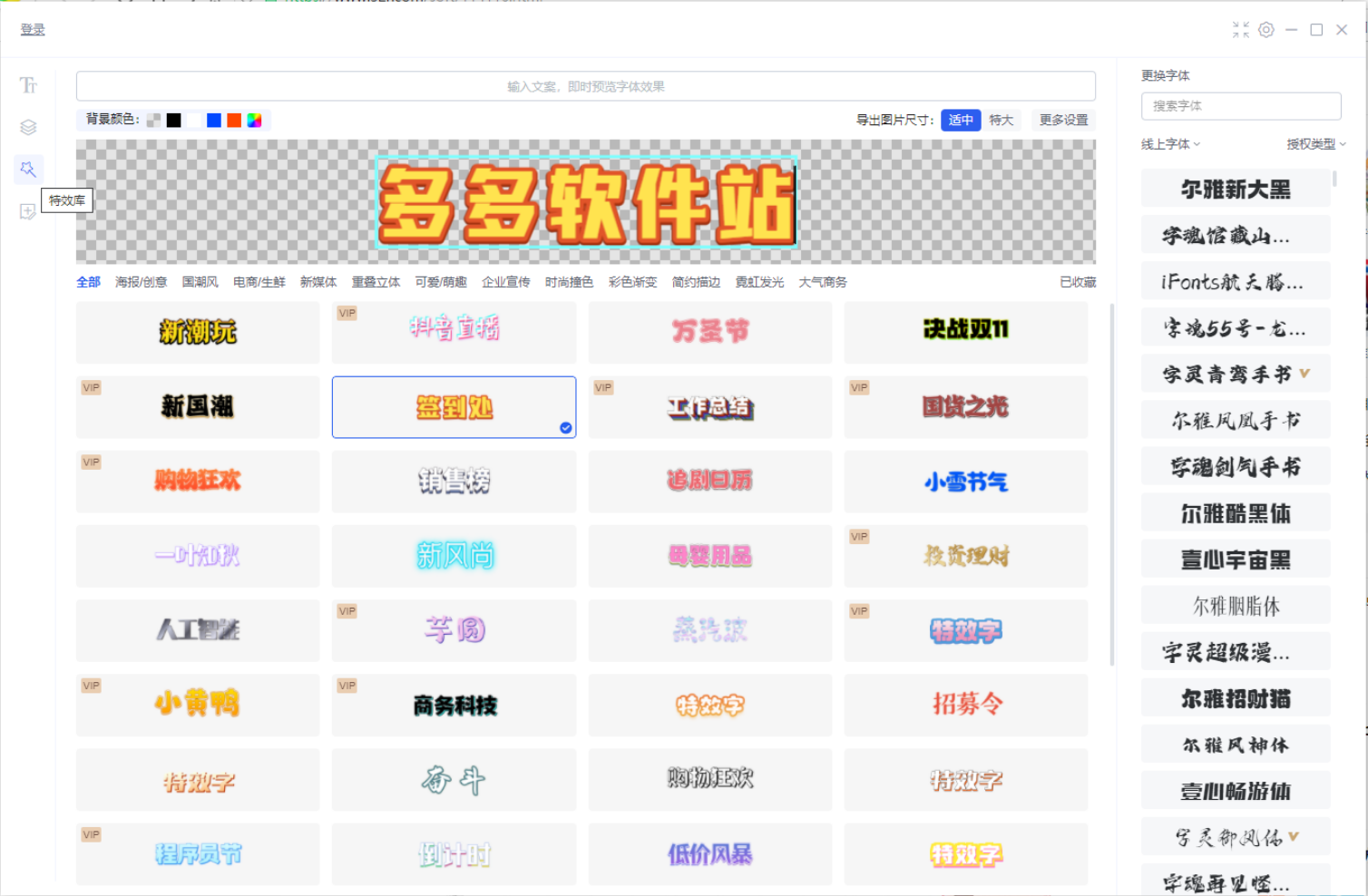This screenshot has width=1368, height=896.
Task: Open the text tool in the sidebar
Action: pos(28,85)
